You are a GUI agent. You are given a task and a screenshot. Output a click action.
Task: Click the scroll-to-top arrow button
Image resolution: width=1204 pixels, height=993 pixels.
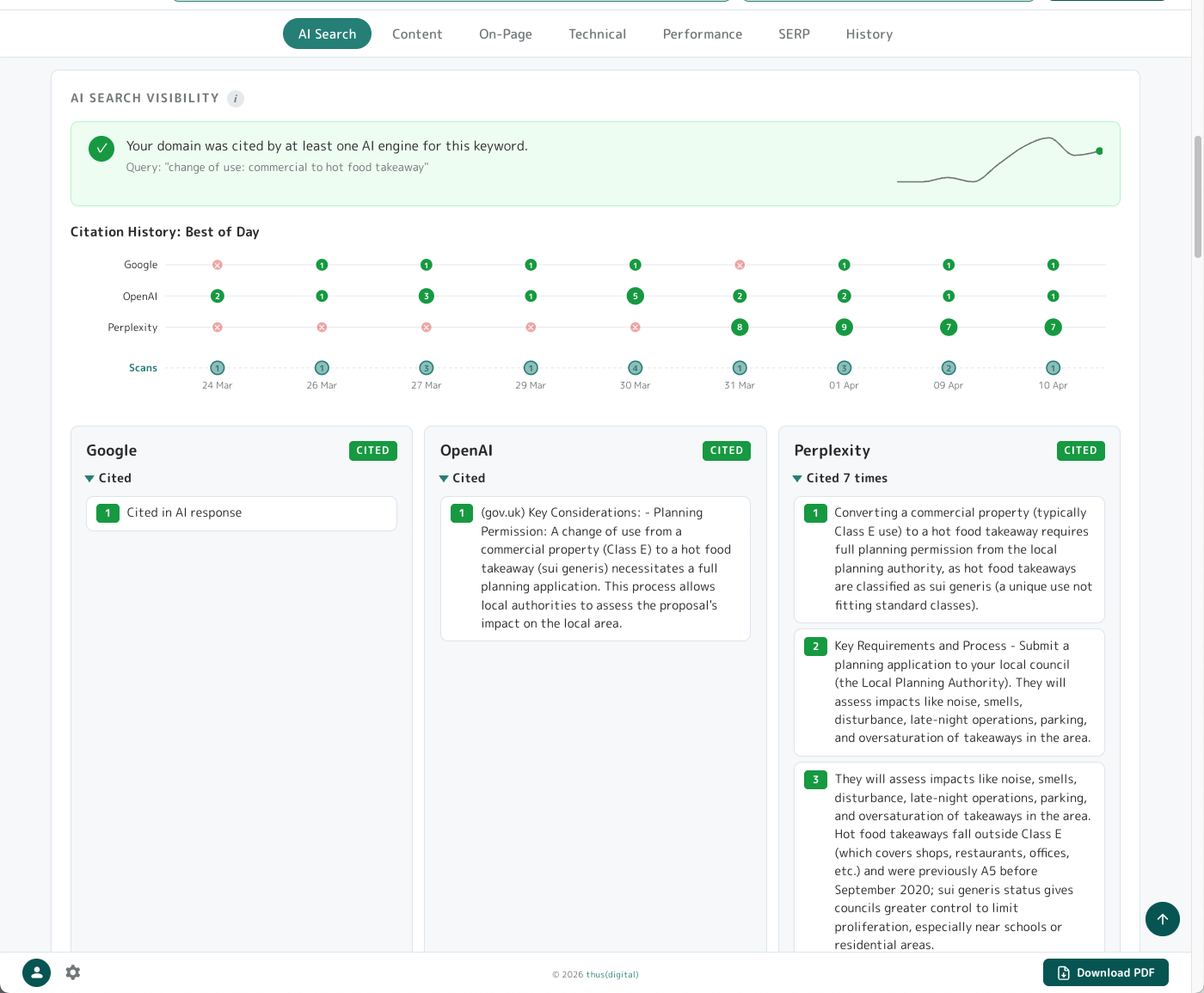pos(1163,919)
